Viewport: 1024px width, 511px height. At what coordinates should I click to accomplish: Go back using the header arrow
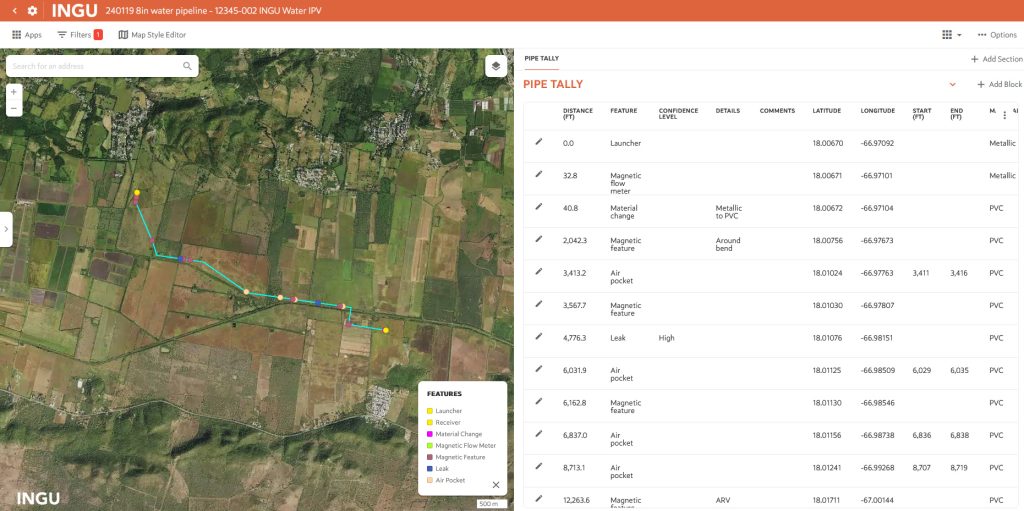14,10
